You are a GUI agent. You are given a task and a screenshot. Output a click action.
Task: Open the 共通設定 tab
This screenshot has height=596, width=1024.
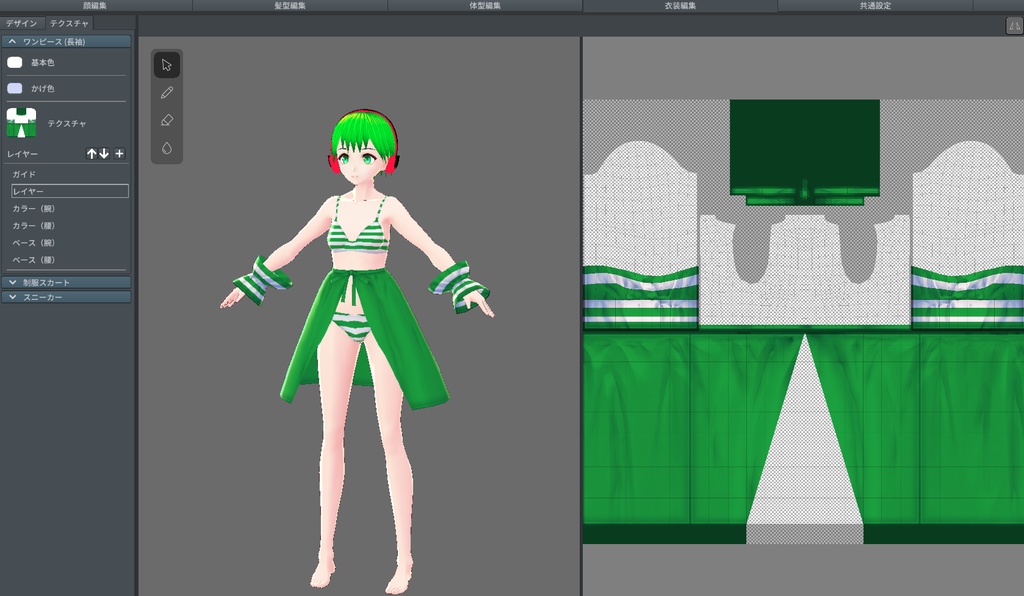pyautogui.click(x=875, y=6)
